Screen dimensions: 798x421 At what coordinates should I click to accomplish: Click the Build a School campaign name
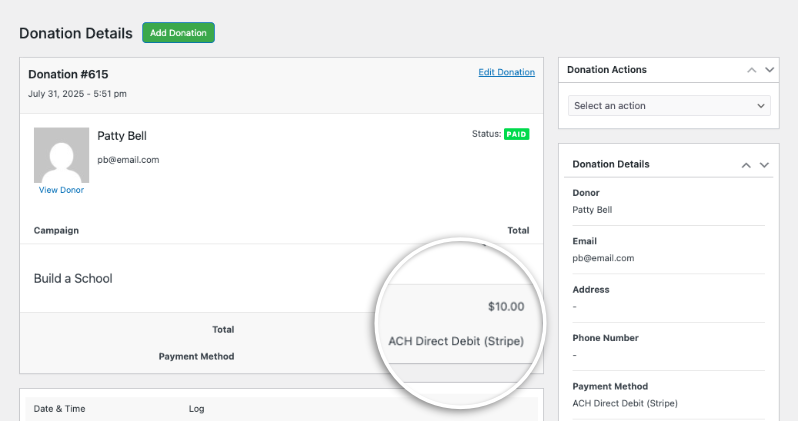point(73,278)
